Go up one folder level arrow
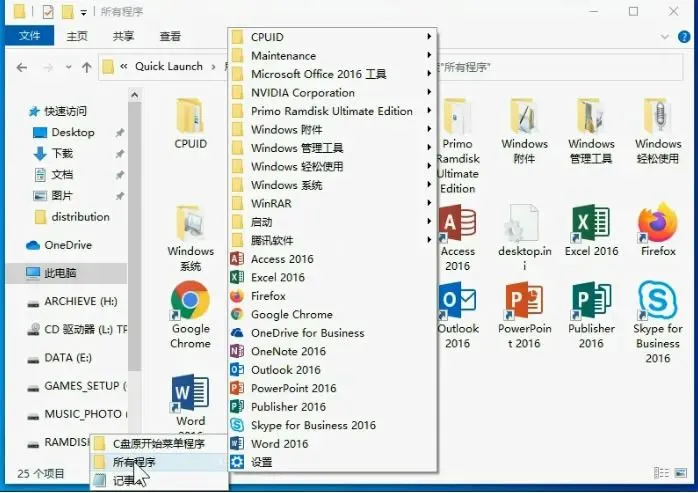The width and height of the screenshot is (698, 493). (x=87, y=67)
